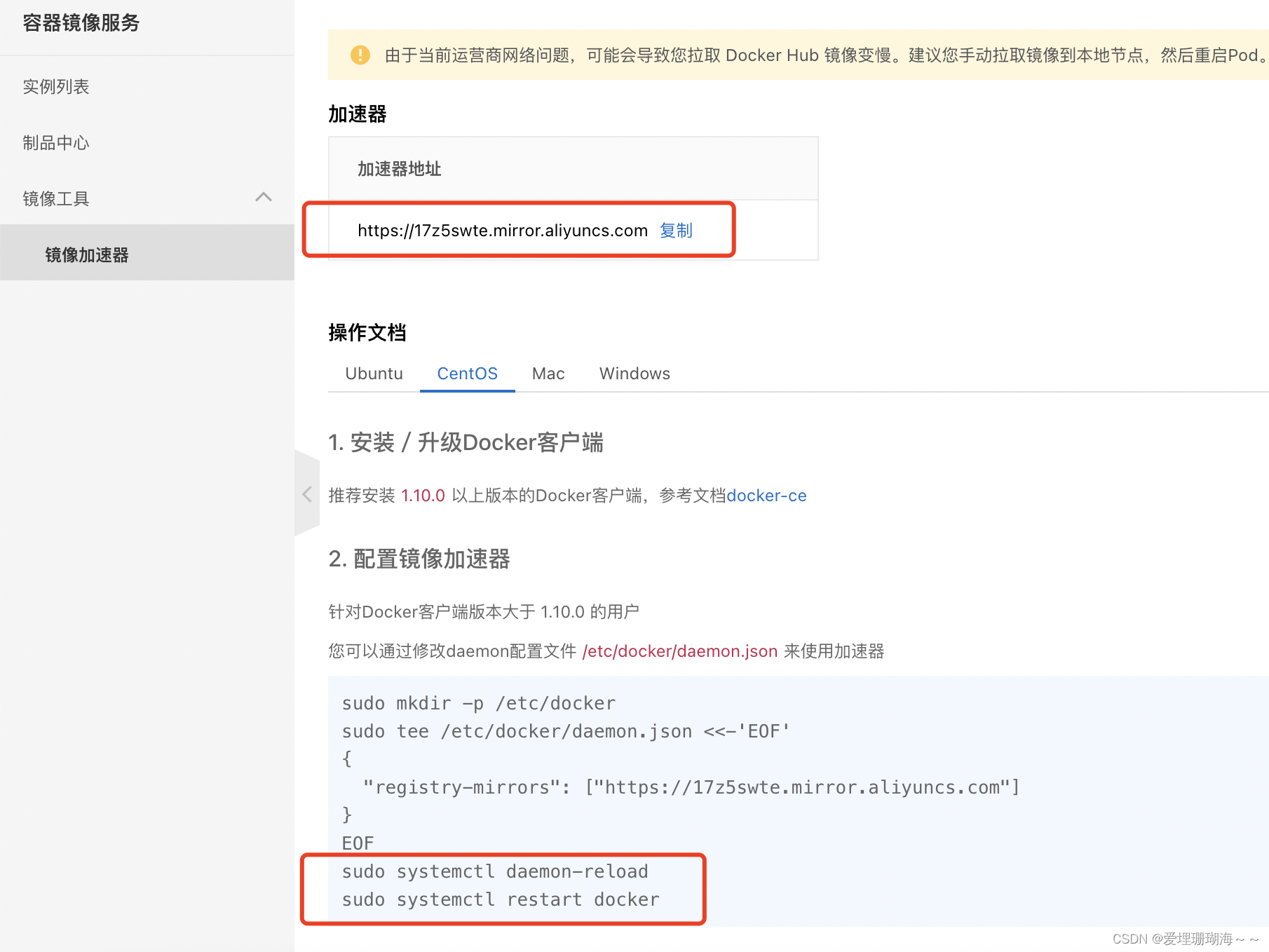Viewport: 1269px width, 952px height.
Task: Click the yellow warning icon in banner
Action: 360,55
